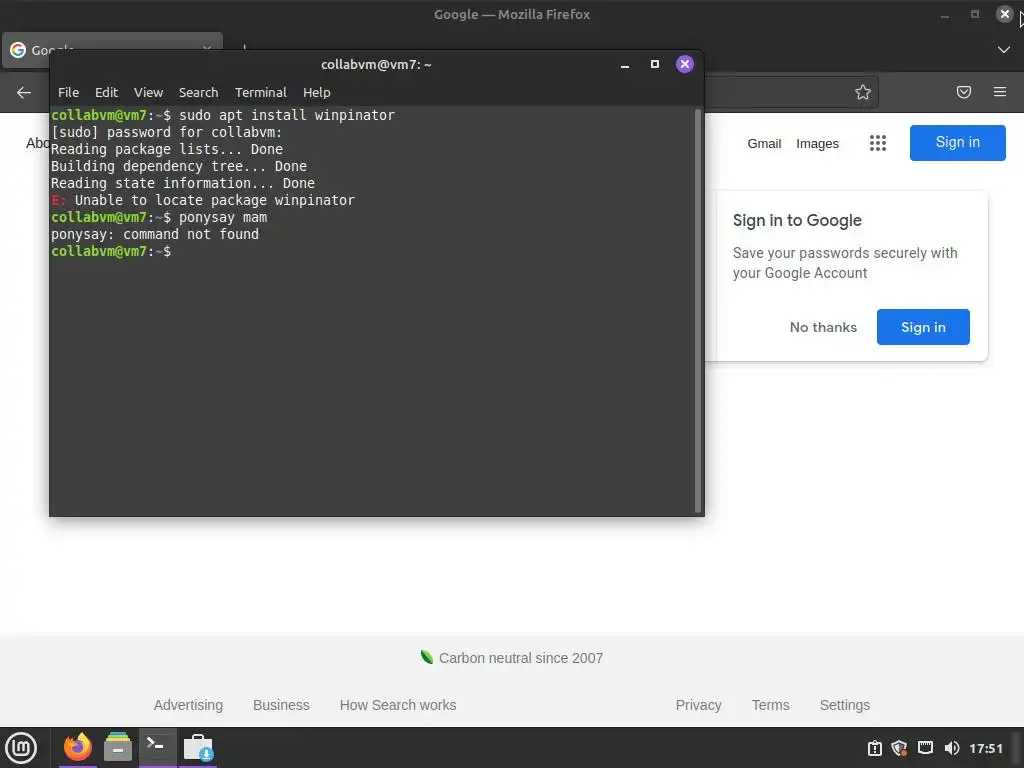Viewport: 1024px width, 768px height.
Task: Close the Firefox window
Action: tap(1004, 14)
